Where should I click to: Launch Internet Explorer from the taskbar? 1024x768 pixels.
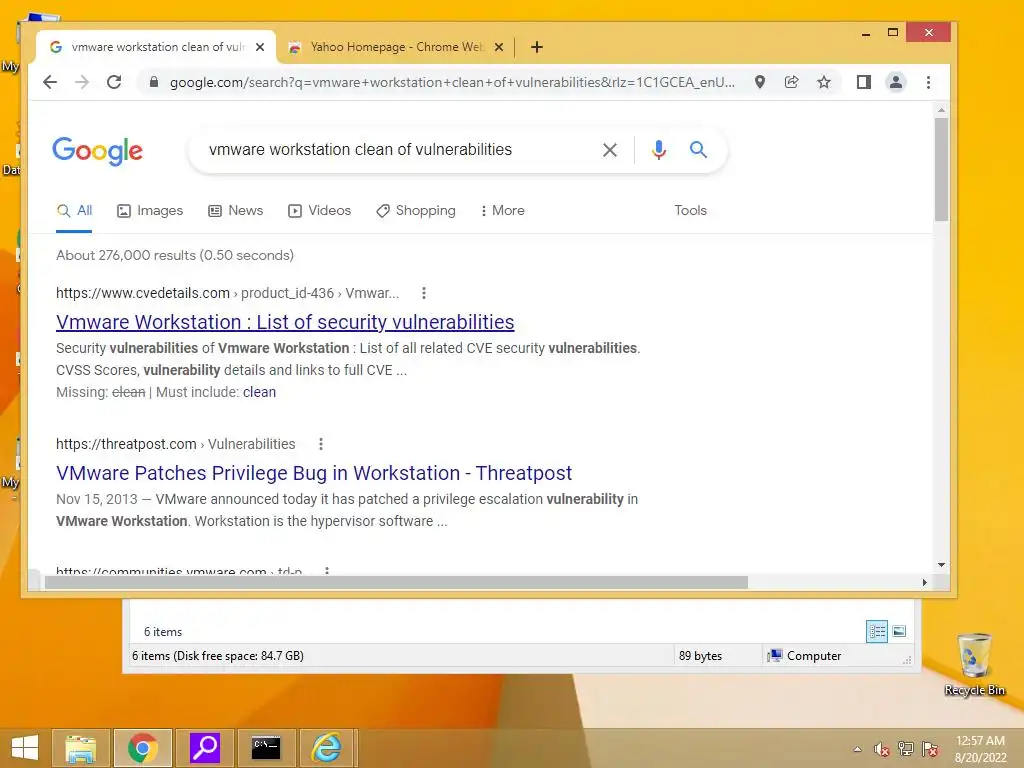(327, 748)
